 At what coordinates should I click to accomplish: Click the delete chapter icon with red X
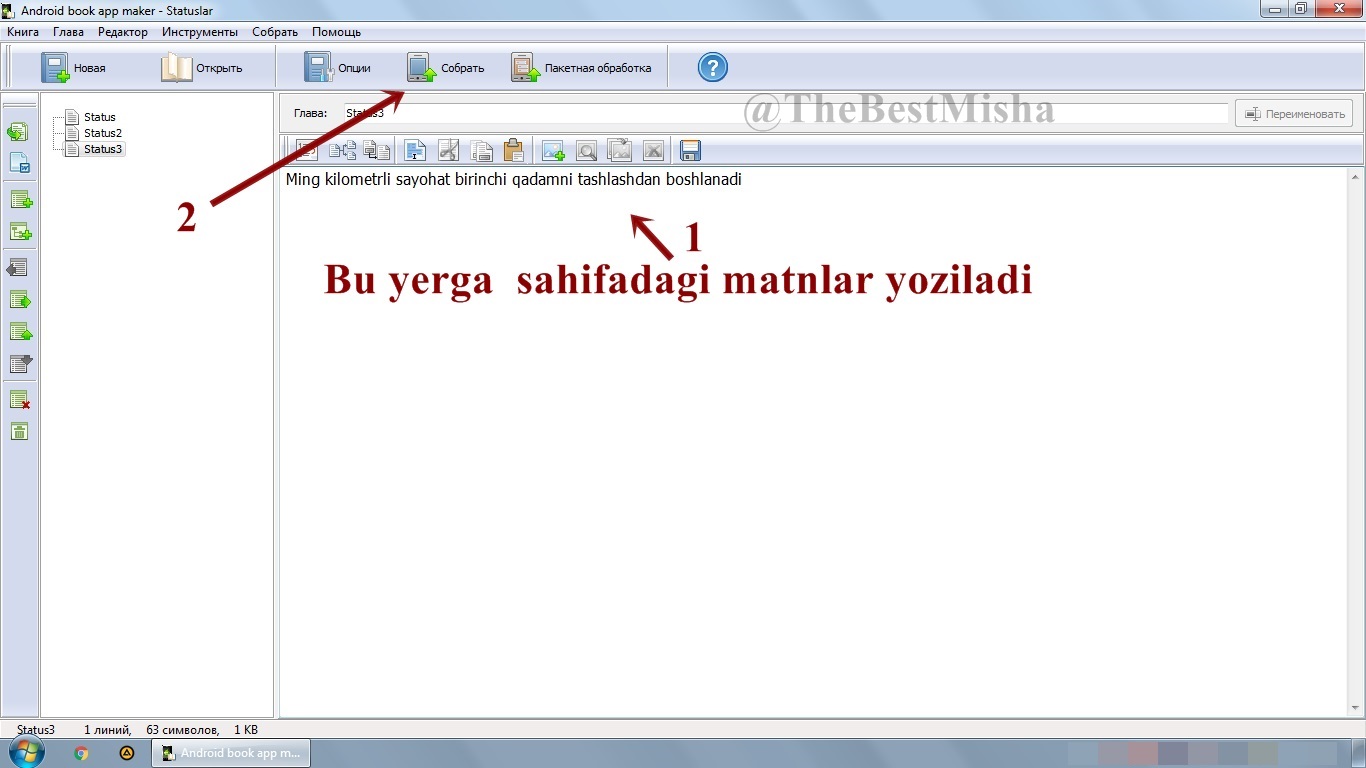coord(20,400)
